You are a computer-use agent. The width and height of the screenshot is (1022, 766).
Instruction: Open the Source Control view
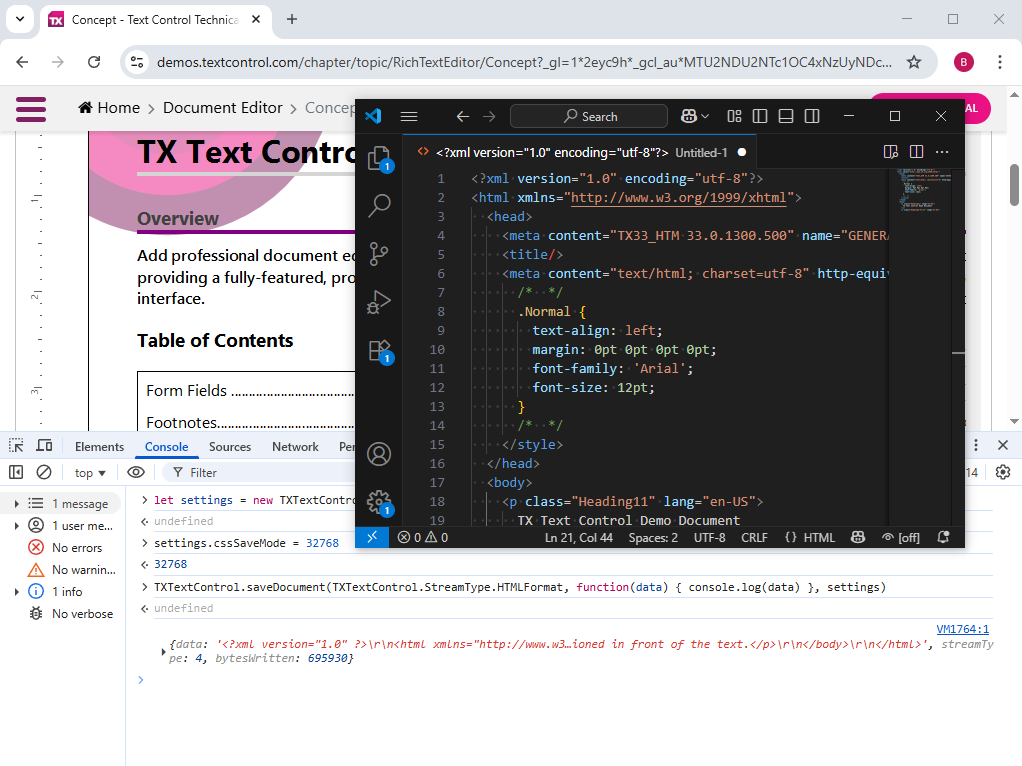379,253
